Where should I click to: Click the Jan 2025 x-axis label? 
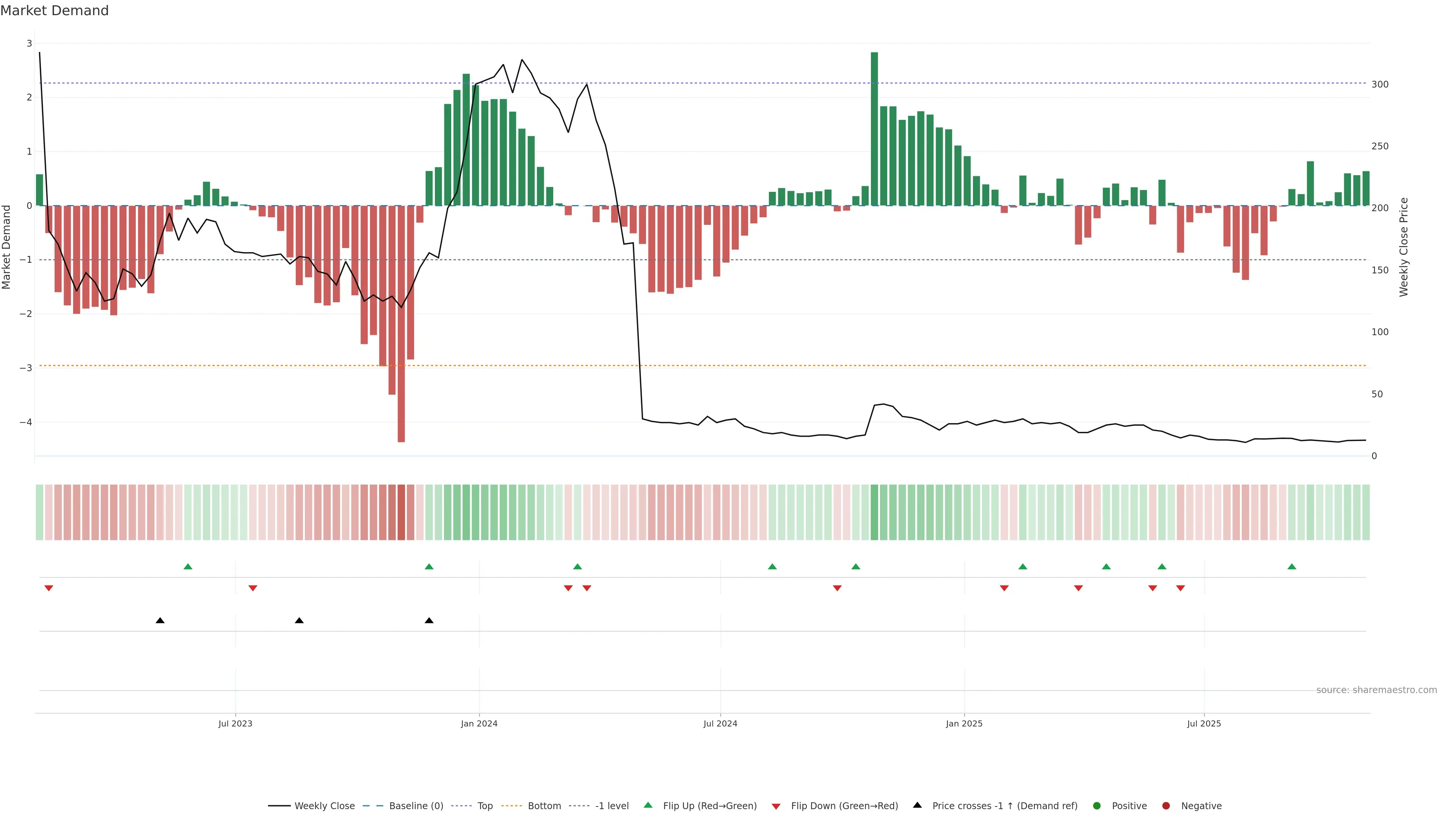(964, 723)
